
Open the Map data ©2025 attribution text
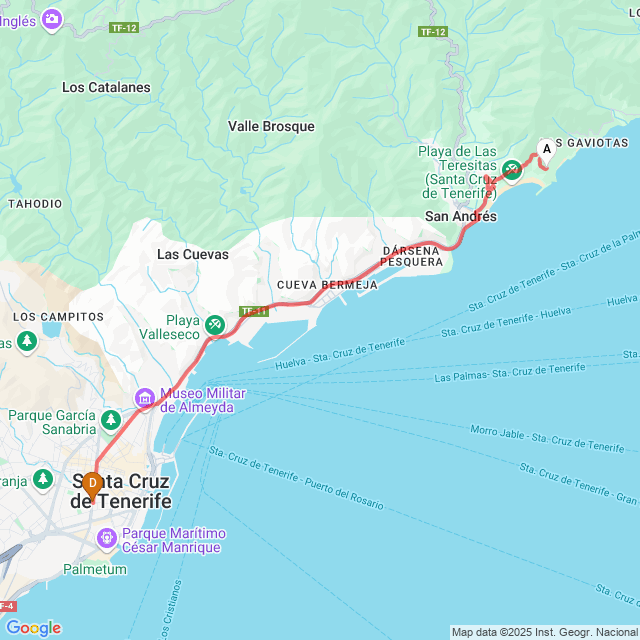pos(545,632)
